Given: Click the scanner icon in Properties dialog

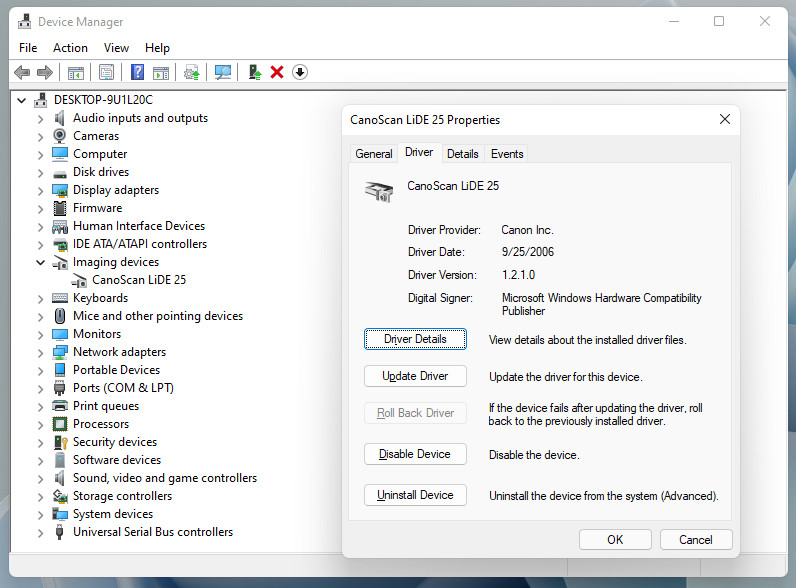Looking at the screenshot, I should 379,191.
